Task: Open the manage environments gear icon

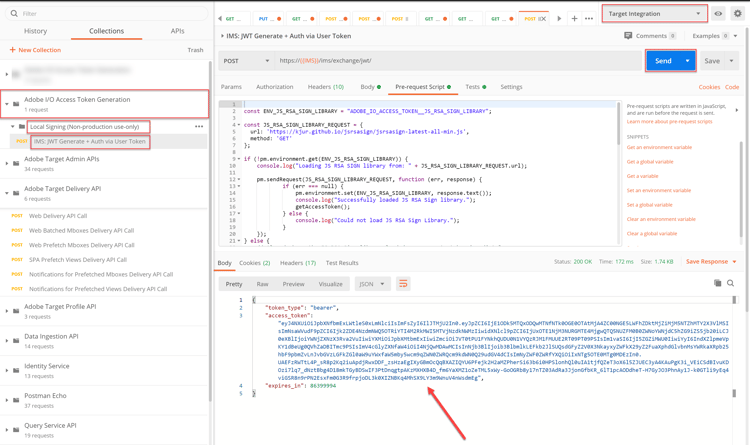Action: pos(738,14)
